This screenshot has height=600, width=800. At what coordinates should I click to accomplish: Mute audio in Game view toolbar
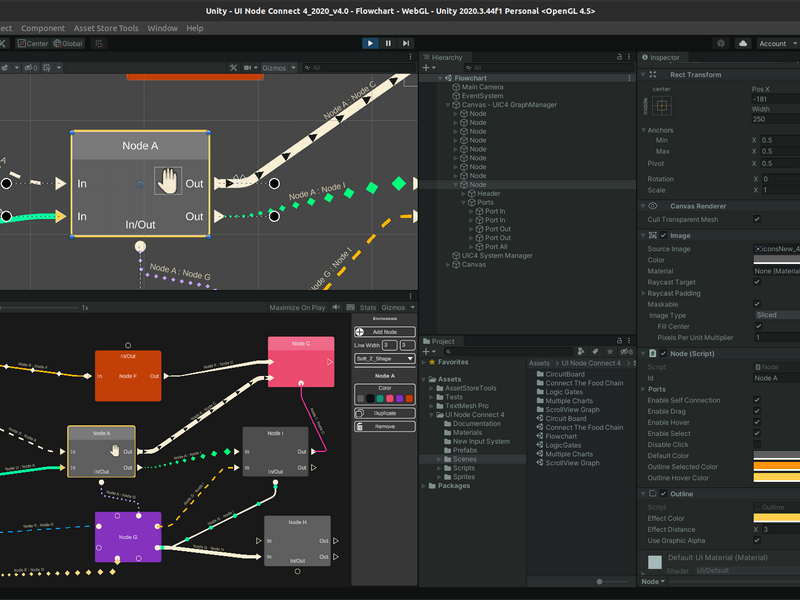pyautogui.click(x=336, y=307)
